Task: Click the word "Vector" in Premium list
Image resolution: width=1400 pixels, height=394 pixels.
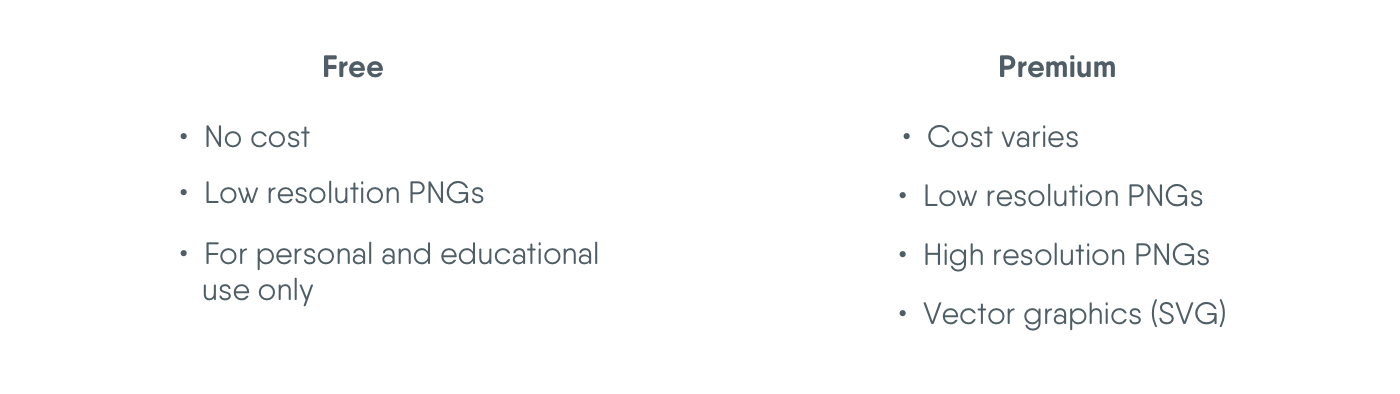Action: pyautogui.click(x=964, y=314)
